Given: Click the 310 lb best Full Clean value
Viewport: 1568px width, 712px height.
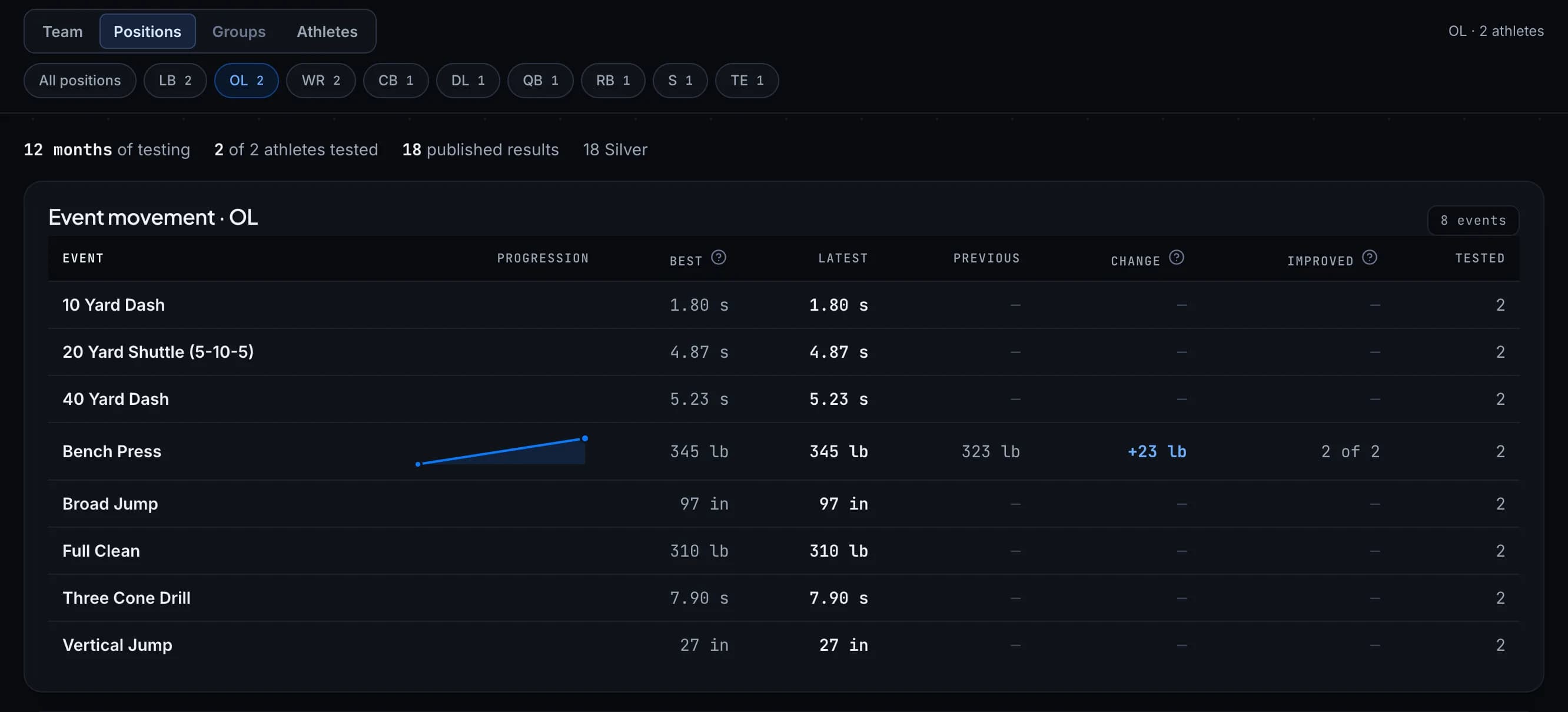Looking at the screenshot, I should 699,551.
